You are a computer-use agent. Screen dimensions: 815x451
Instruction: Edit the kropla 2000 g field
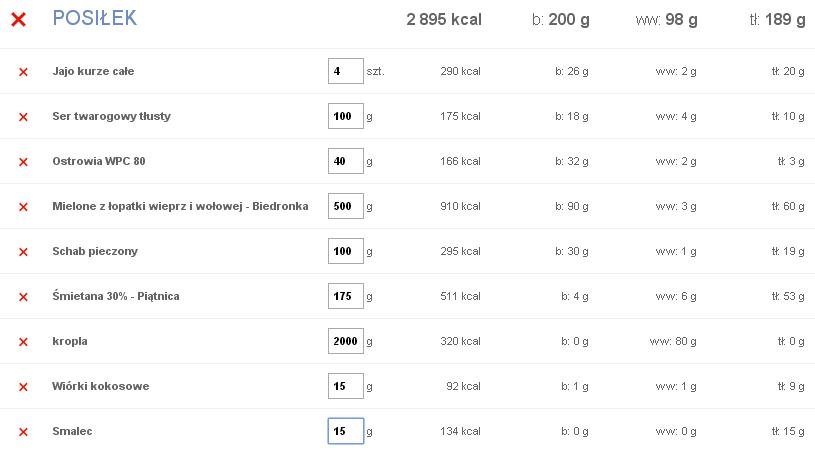346,341
